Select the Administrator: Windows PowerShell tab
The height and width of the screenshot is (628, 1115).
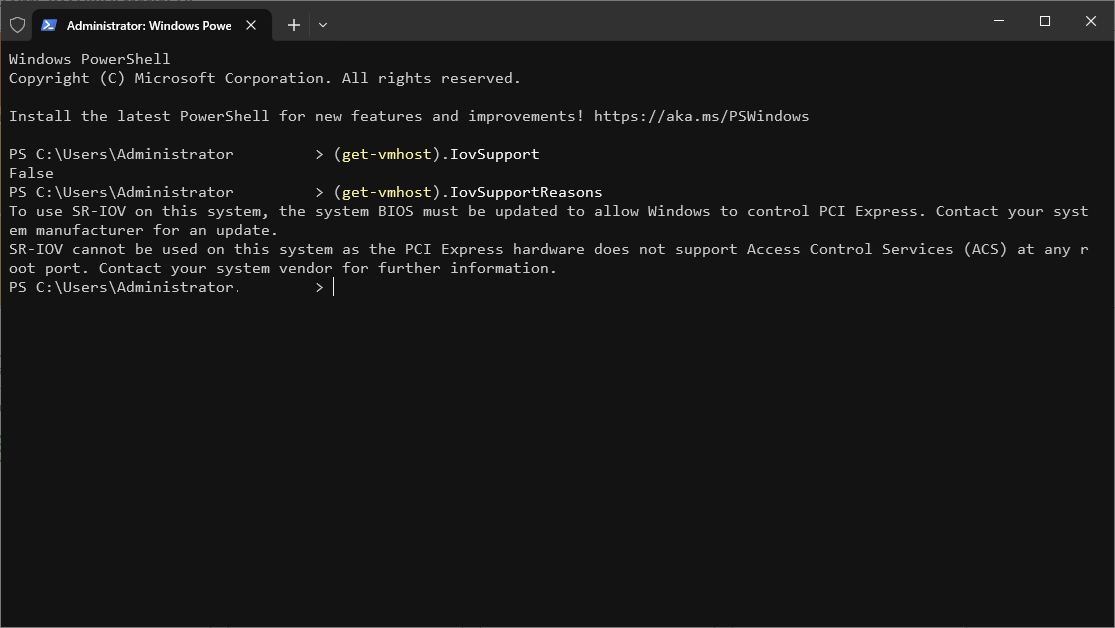tap(148, 25)
